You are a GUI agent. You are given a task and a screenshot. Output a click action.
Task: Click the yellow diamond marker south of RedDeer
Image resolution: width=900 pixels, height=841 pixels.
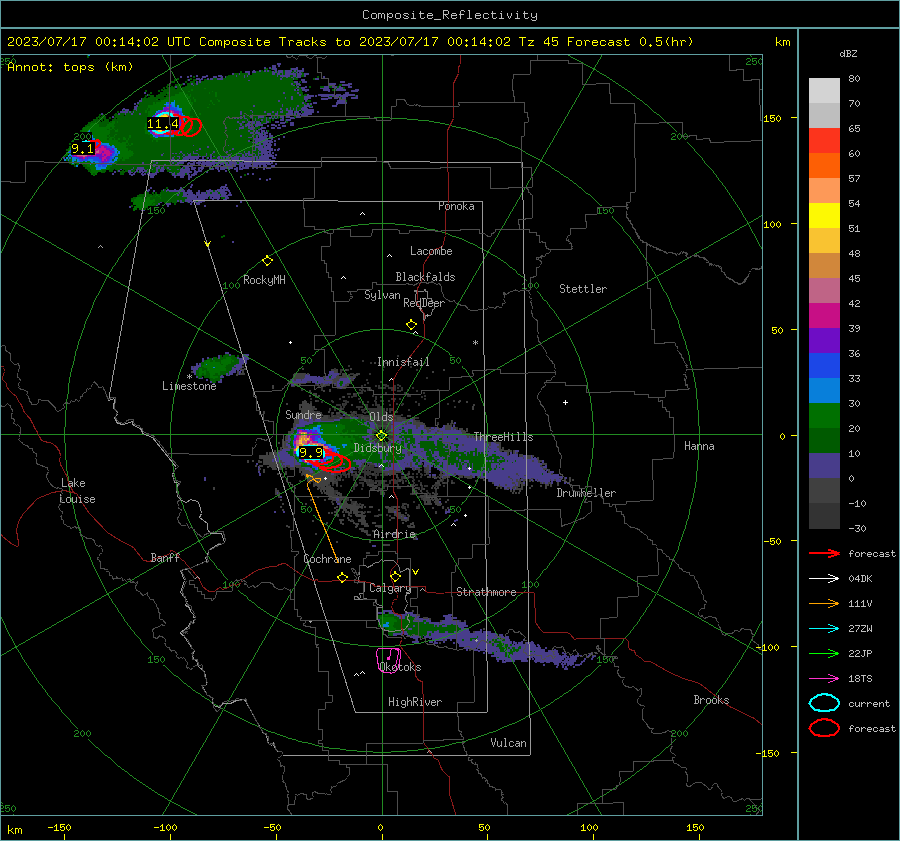411,325
